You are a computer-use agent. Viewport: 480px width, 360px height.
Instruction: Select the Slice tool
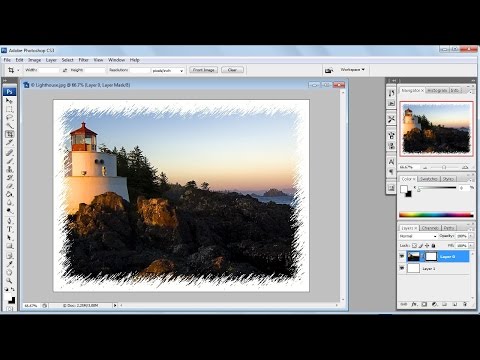click(9, 142)
